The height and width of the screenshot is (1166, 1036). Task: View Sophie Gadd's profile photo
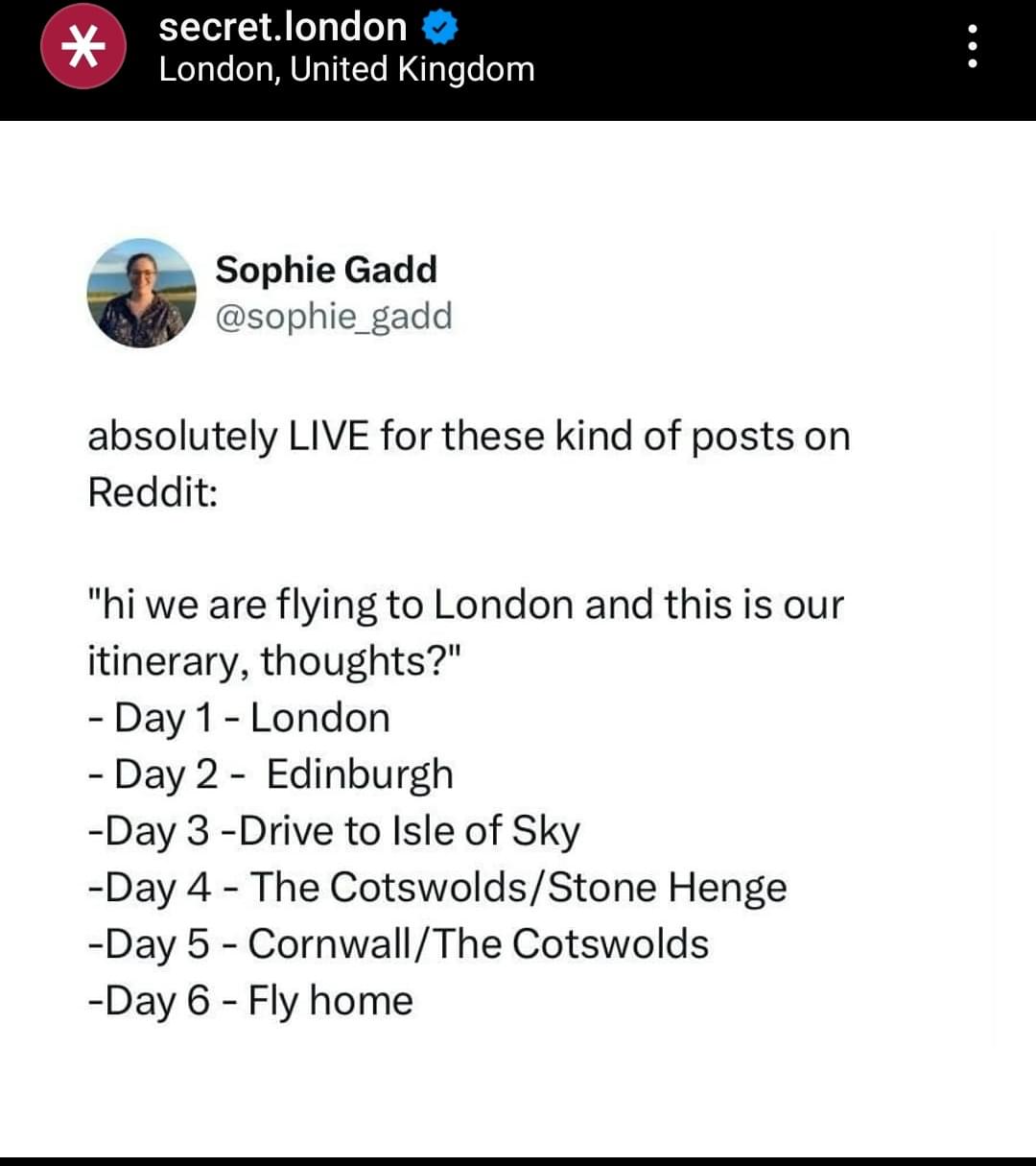[x=142, y=293]
